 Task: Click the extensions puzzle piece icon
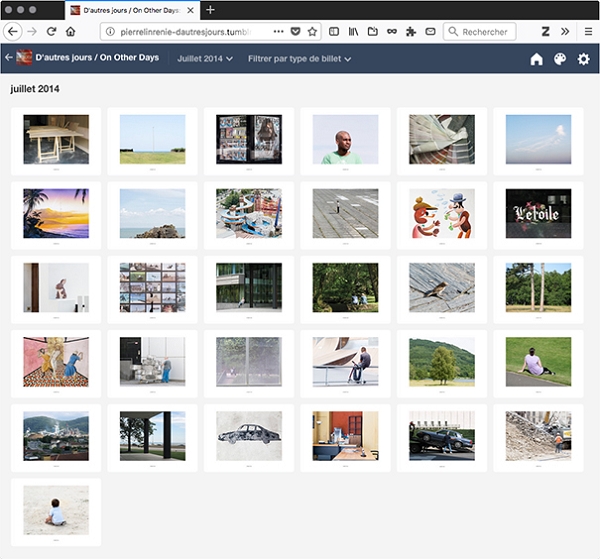[x=410, y=32]
